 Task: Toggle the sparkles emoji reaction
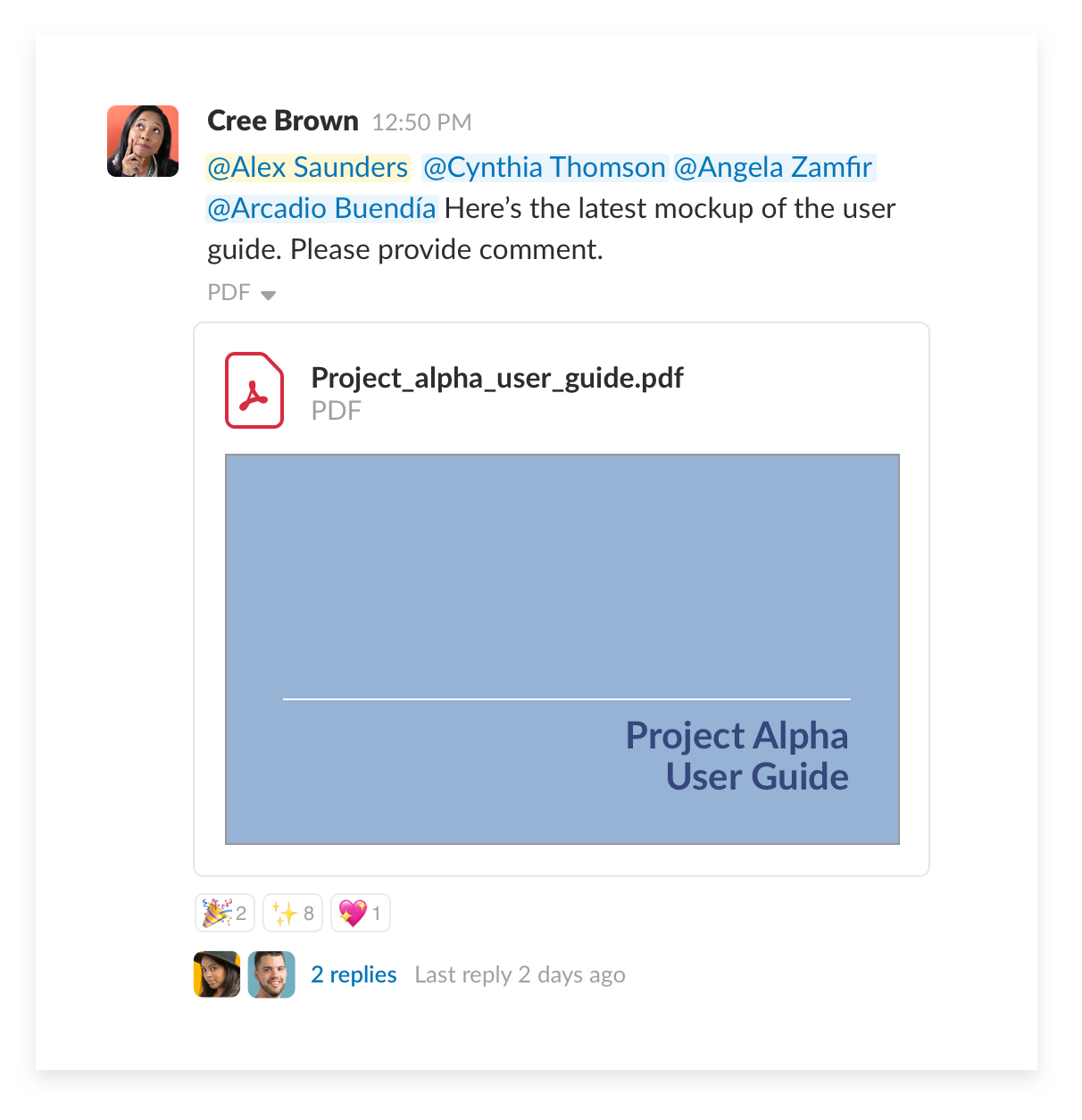click(293, 913)
